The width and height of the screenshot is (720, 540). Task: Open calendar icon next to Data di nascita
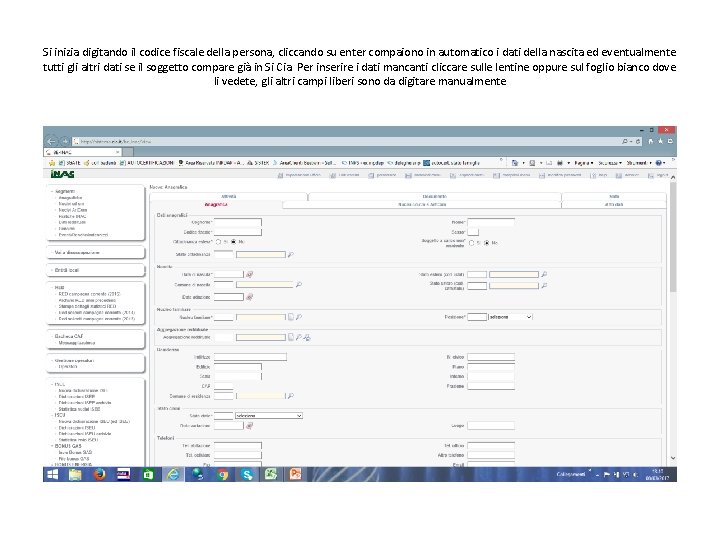(x=249, y=274)
